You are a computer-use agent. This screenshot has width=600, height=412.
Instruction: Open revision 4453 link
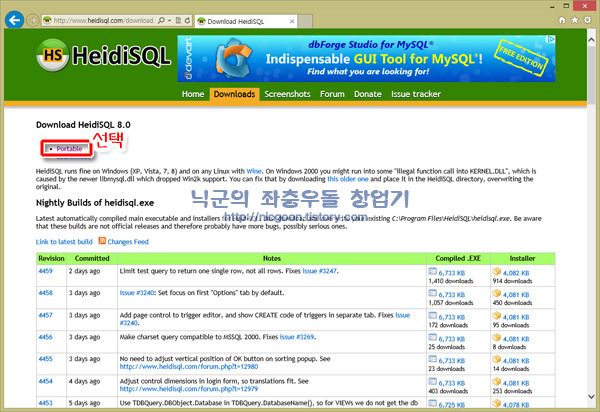click(45, 403)
